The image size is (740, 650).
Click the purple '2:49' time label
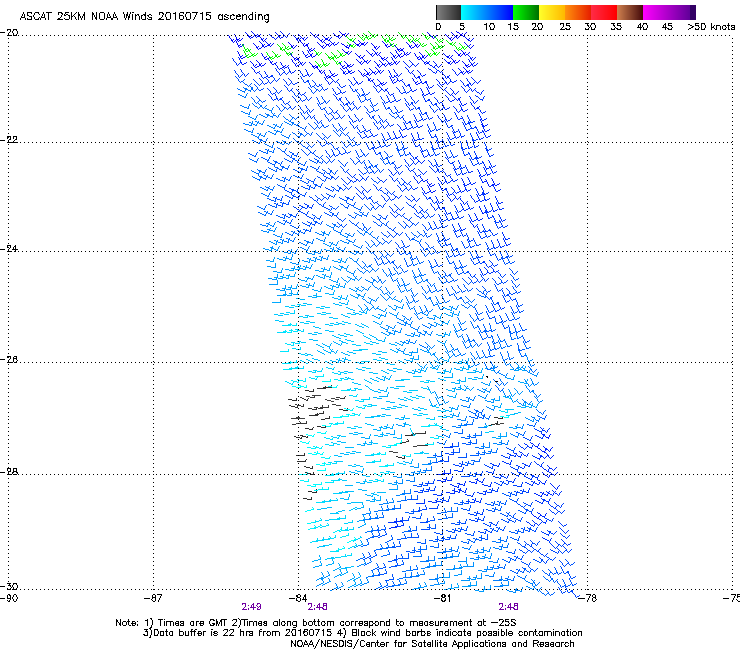click(252, 607)
